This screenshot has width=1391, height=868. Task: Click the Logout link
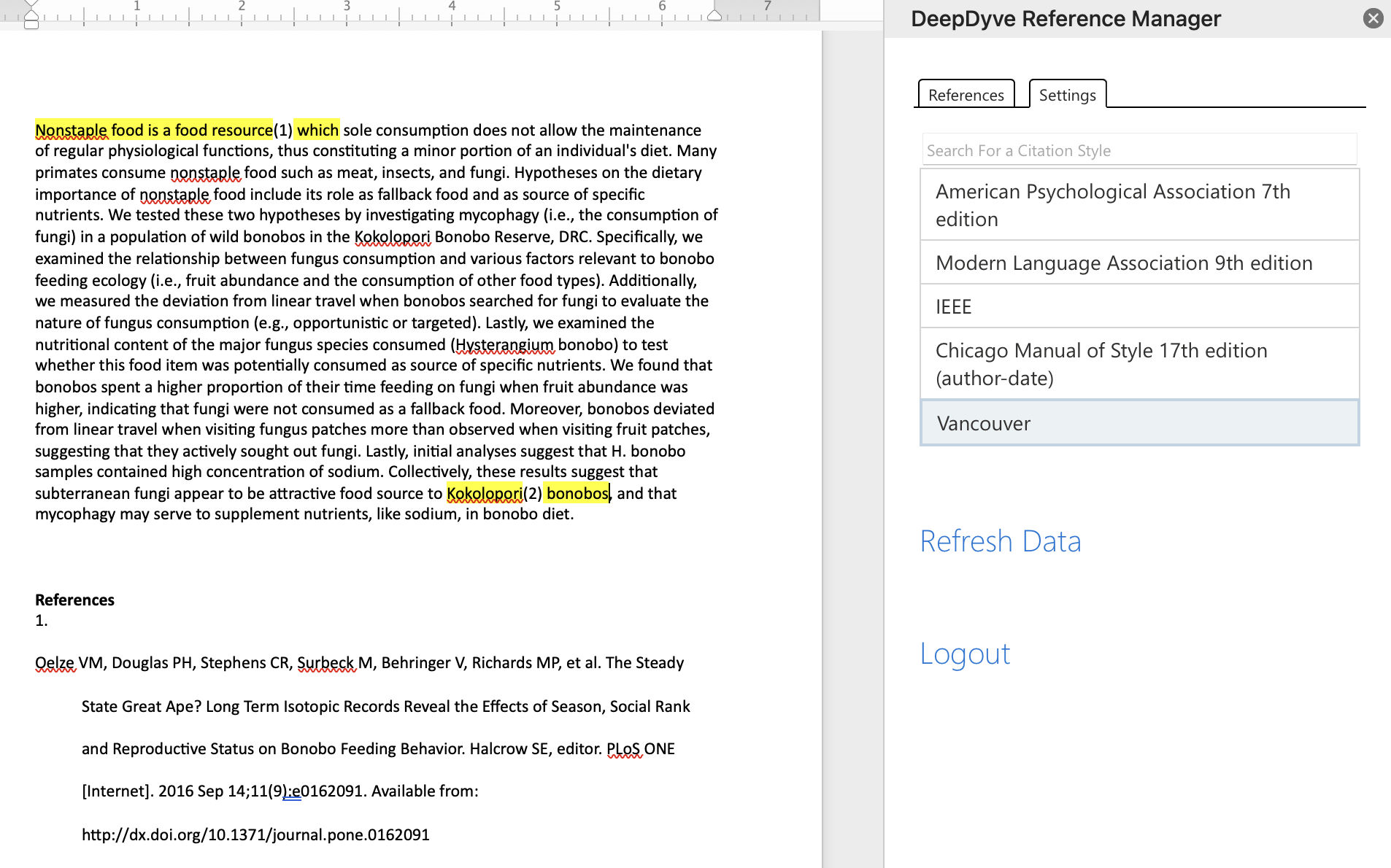pos(965,654)
